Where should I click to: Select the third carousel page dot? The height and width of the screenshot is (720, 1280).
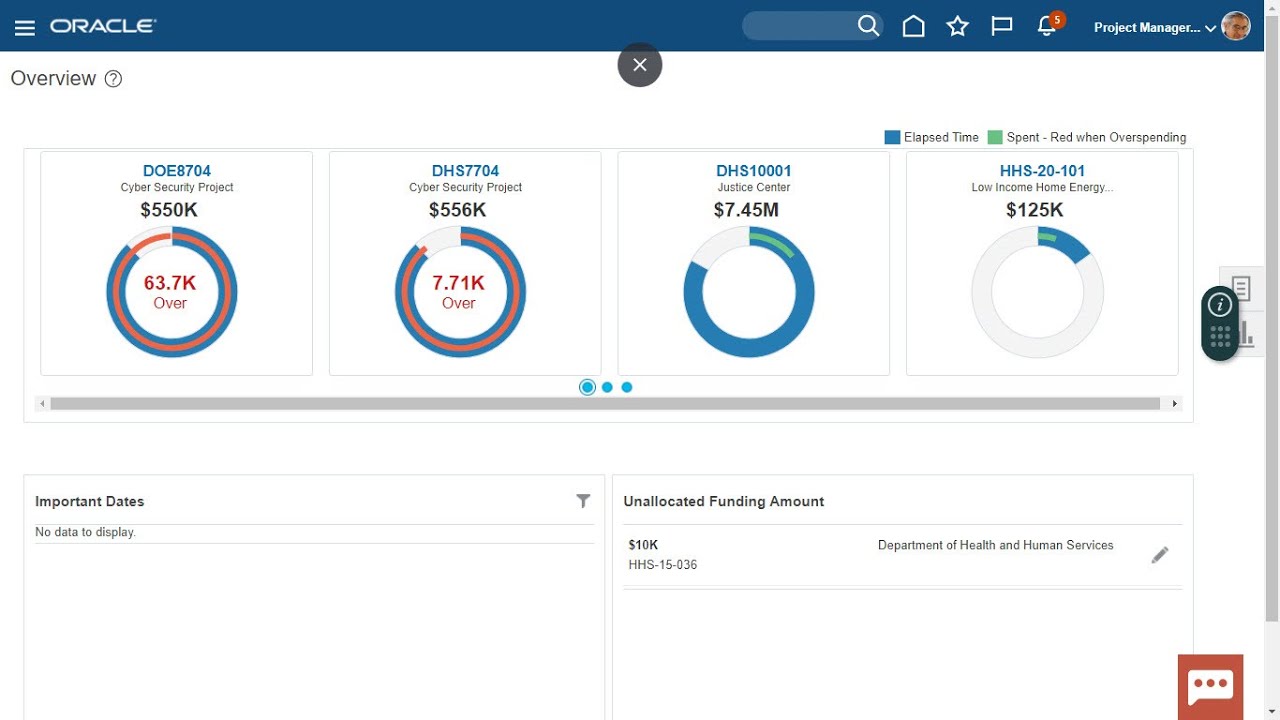(x=627, y=387)
